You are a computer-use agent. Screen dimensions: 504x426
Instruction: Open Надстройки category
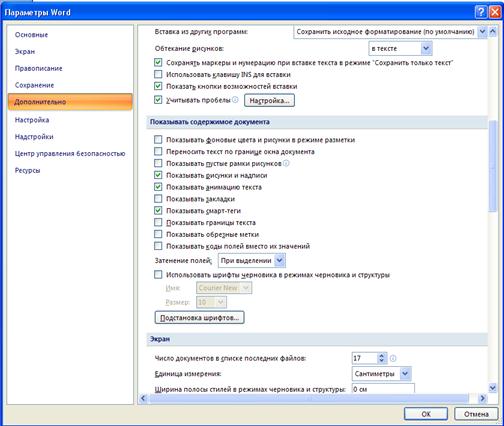pyautogui.click(x=34, y=137)
